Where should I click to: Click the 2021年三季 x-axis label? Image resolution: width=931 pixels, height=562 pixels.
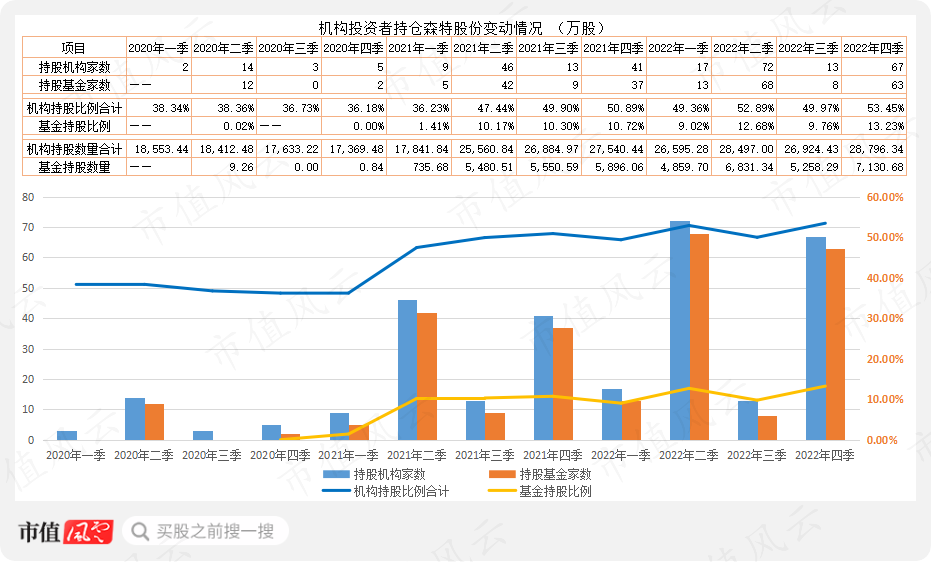pos(484,455)
